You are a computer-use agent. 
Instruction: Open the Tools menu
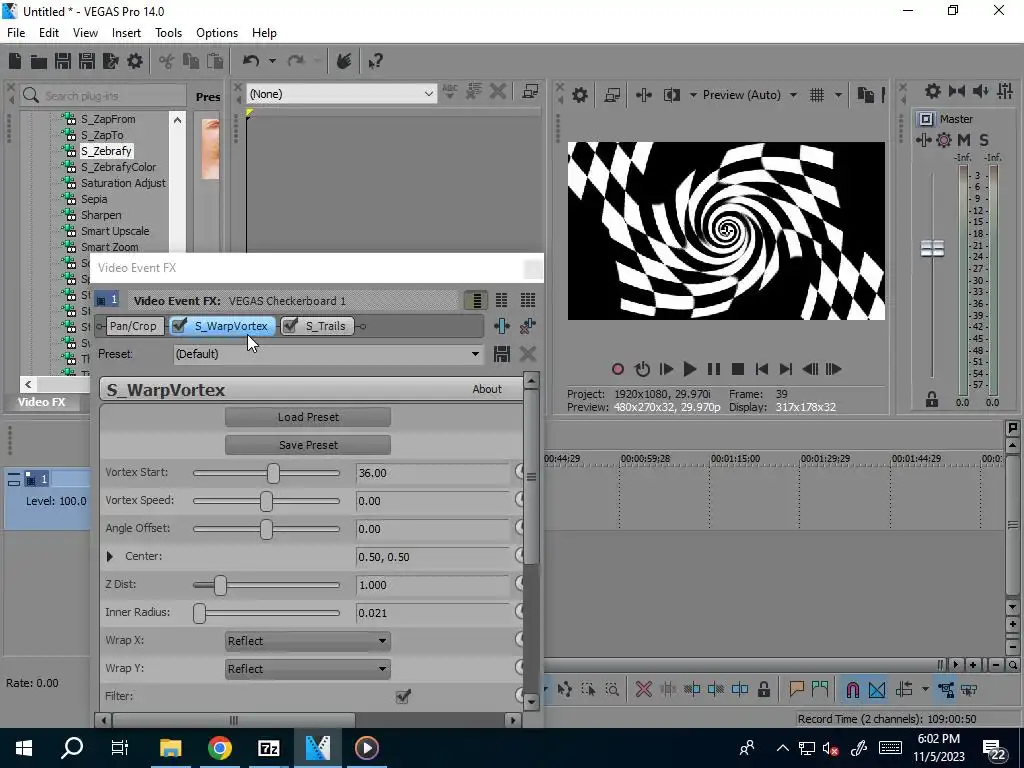point(168,33)
